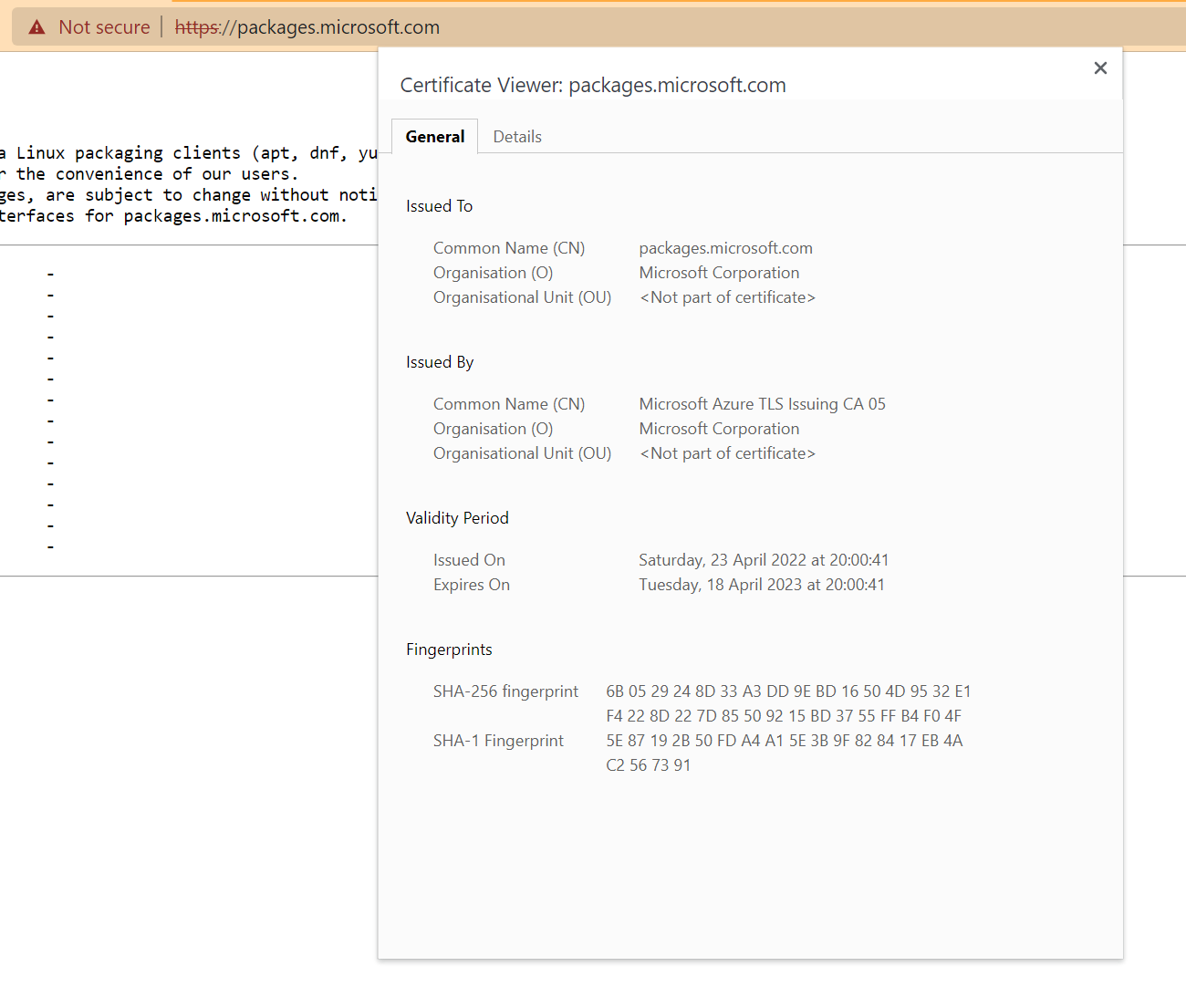This screenshot has width=1186, height=1008.
Task: Click the '<Not part of certificate>' OU value
Action: [727, 296]
